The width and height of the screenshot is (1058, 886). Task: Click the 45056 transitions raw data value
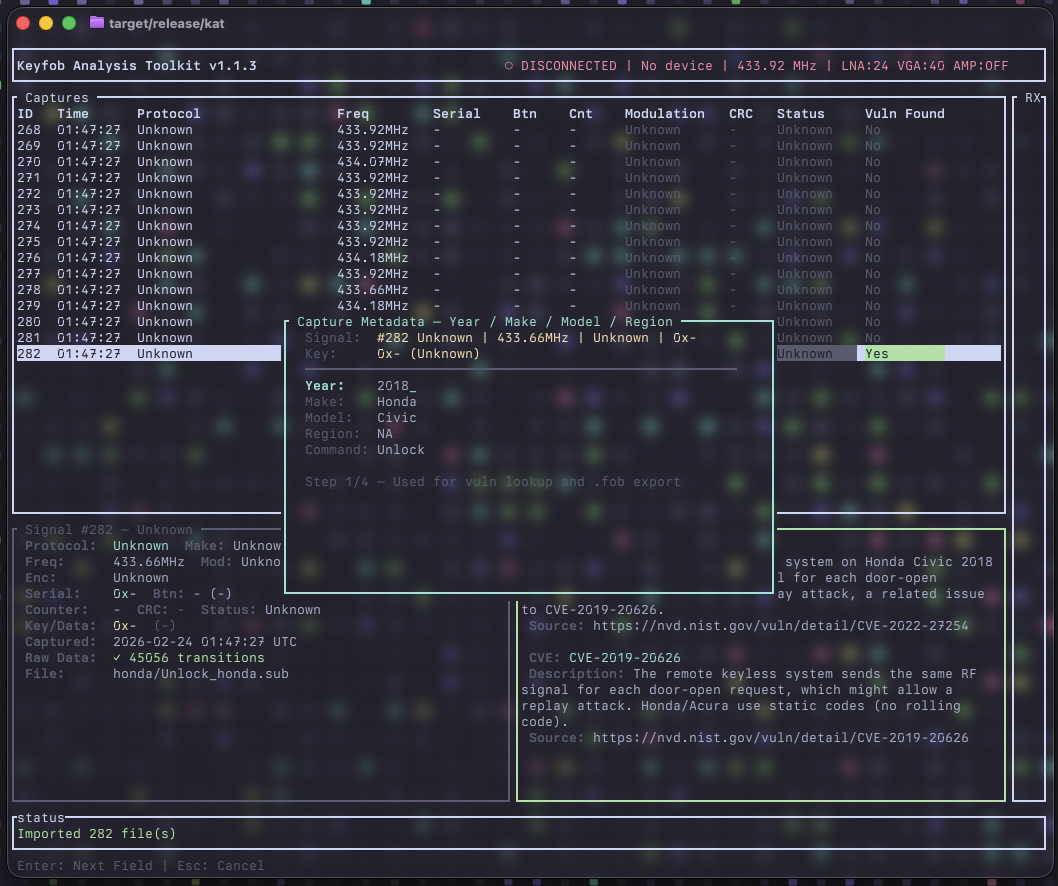pyautogui.click(x=196, y=657)
